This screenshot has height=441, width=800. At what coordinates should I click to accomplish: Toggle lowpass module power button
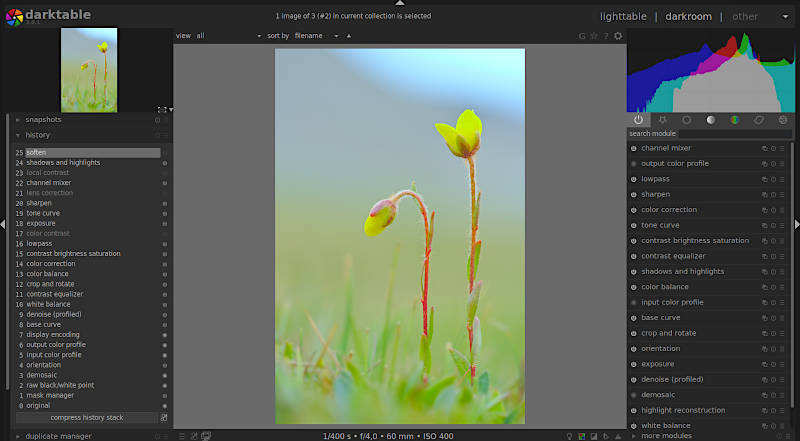(634, 179)
